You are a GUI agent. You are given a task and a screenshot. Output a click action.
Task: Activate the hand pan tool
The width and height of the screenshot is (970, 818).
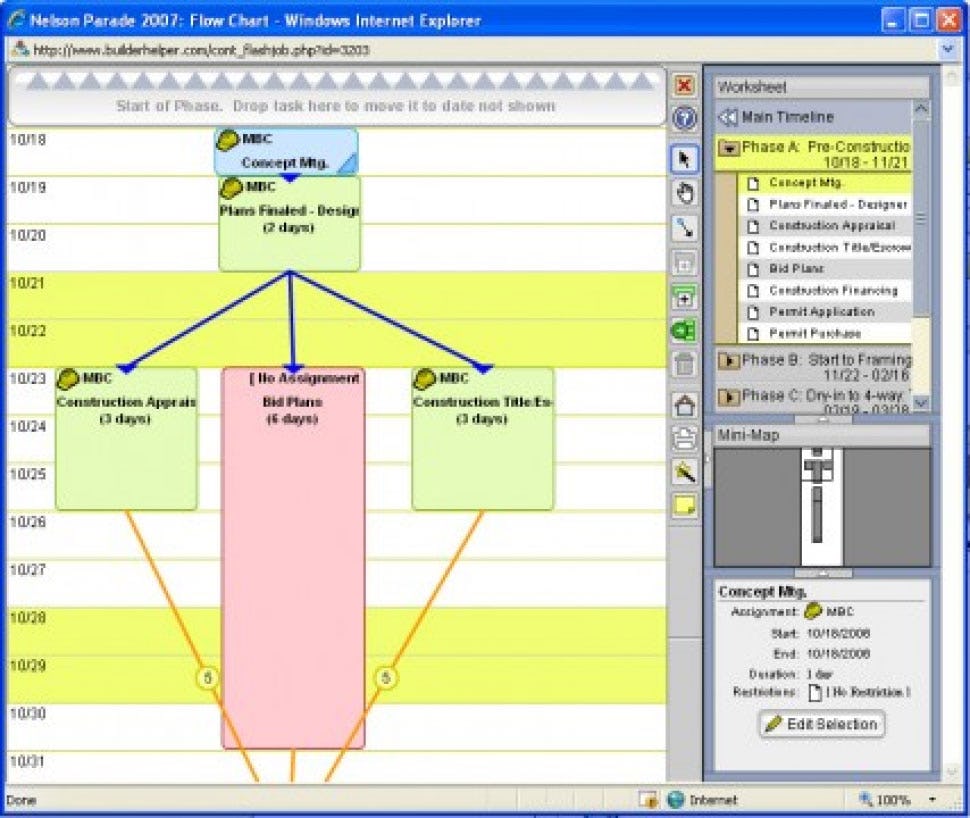pos(684,193)
